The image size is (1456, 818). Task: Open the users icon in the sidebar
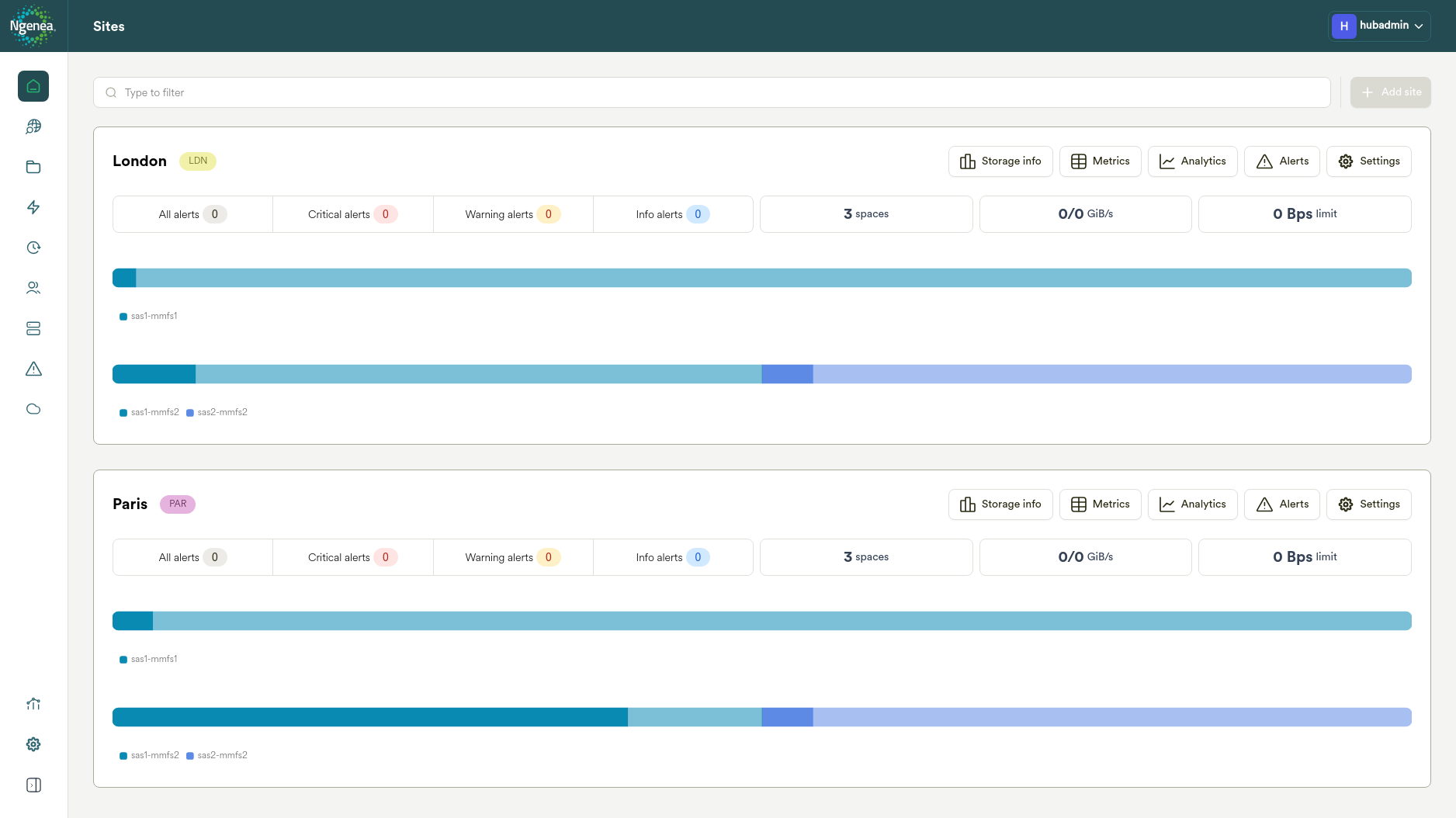point(33,288)
